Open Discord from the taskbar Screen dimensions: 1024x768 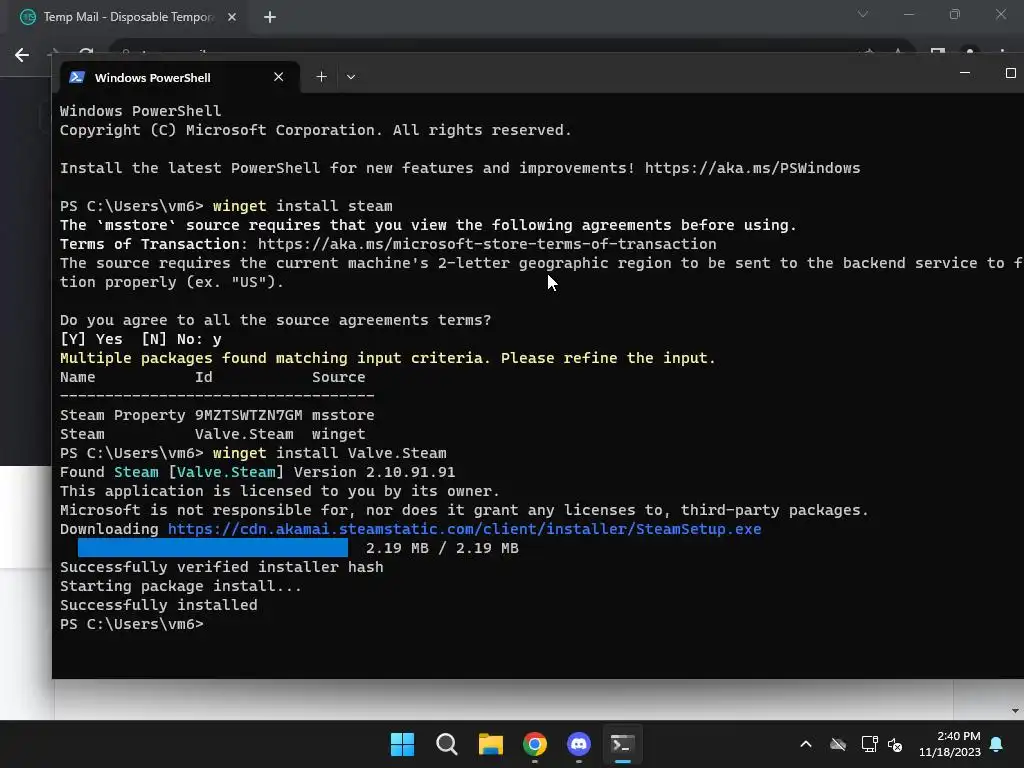point(579,744)
